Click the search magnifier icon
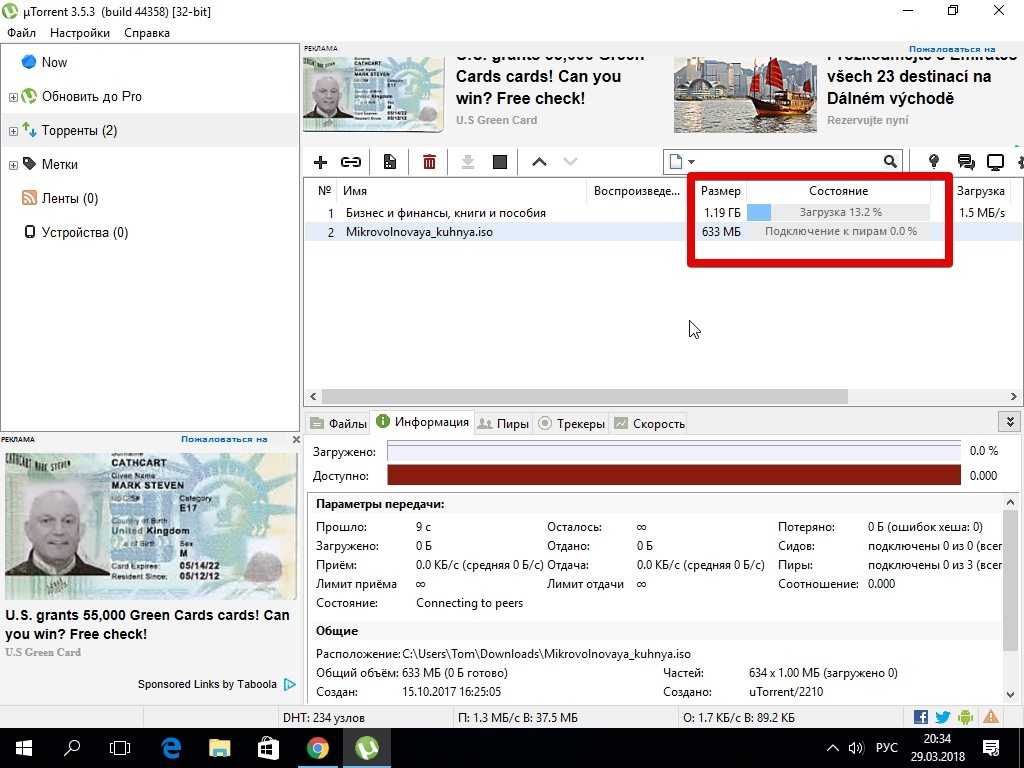 click(x=889, y=161)
